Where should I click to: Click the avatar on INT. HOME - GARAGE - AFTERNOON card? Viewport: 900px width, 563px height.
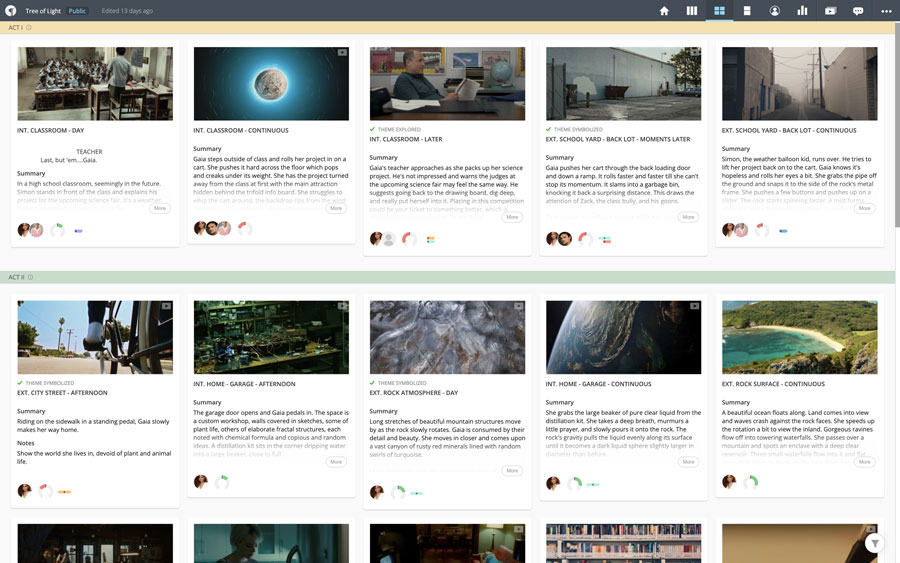pyautogui.click(x=201, y=482)
